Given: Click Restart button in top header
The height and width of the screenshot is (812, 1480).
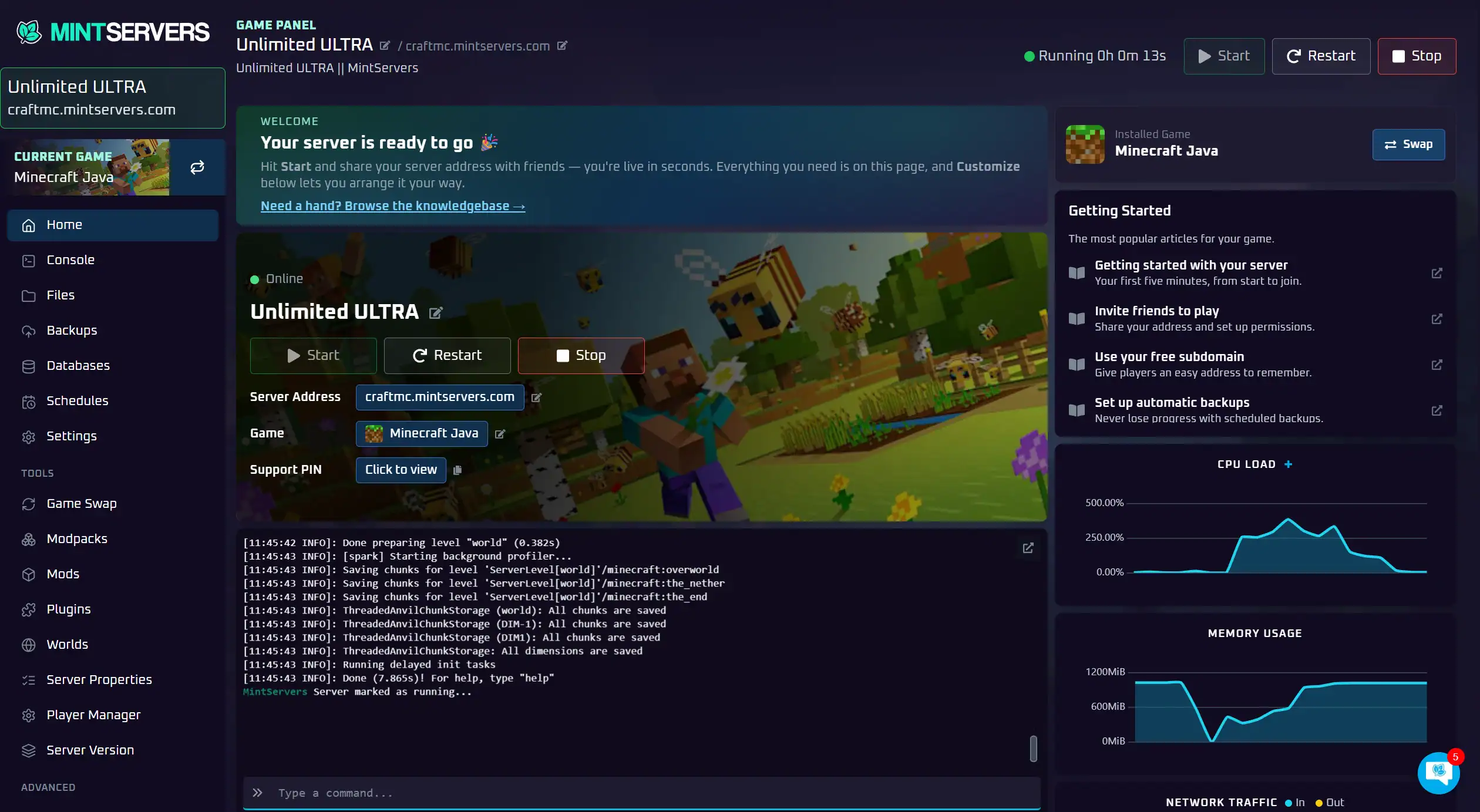Looking at the screenshot, I should tap(1321, 56).
